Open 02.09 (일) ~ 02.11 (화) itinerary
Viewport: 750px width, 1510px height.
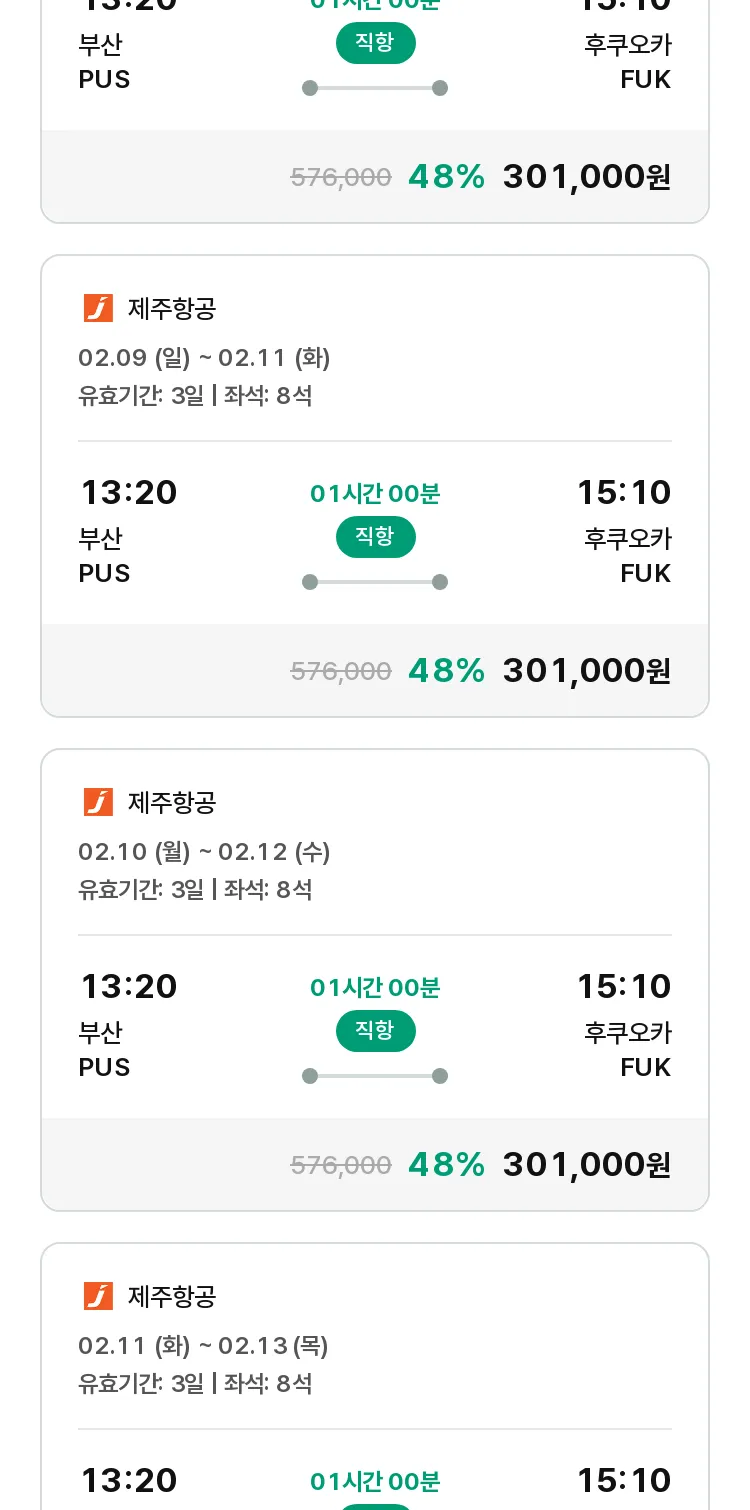(x=204, y=358)
